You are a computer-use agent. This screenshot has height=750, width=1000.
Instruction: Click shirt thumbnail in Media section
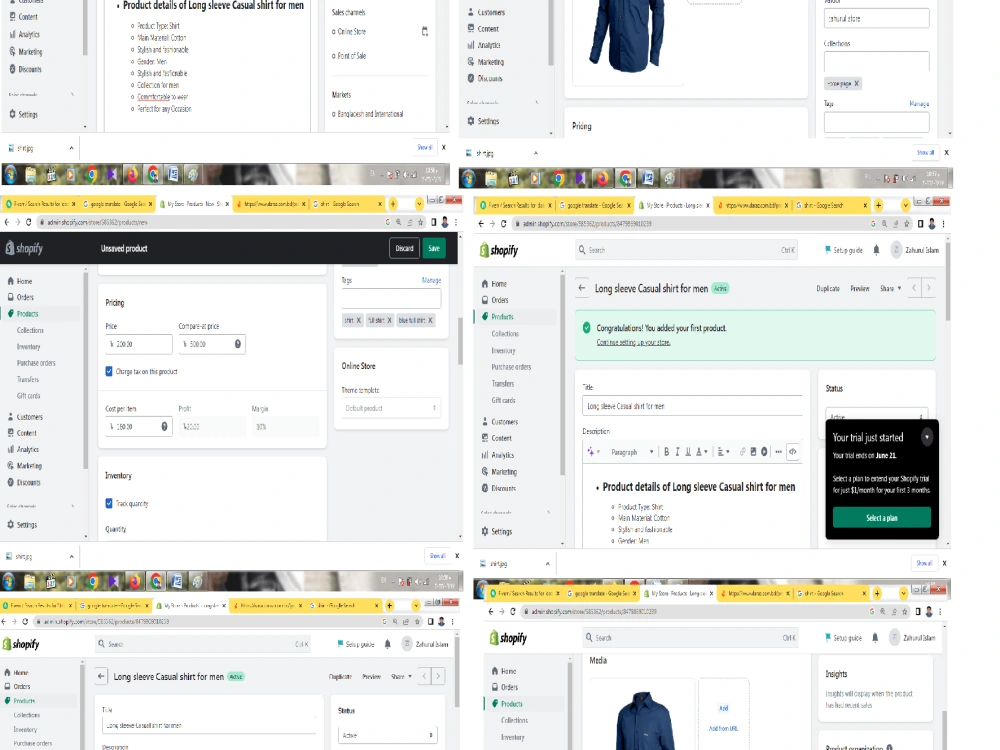tap(646, 719)
